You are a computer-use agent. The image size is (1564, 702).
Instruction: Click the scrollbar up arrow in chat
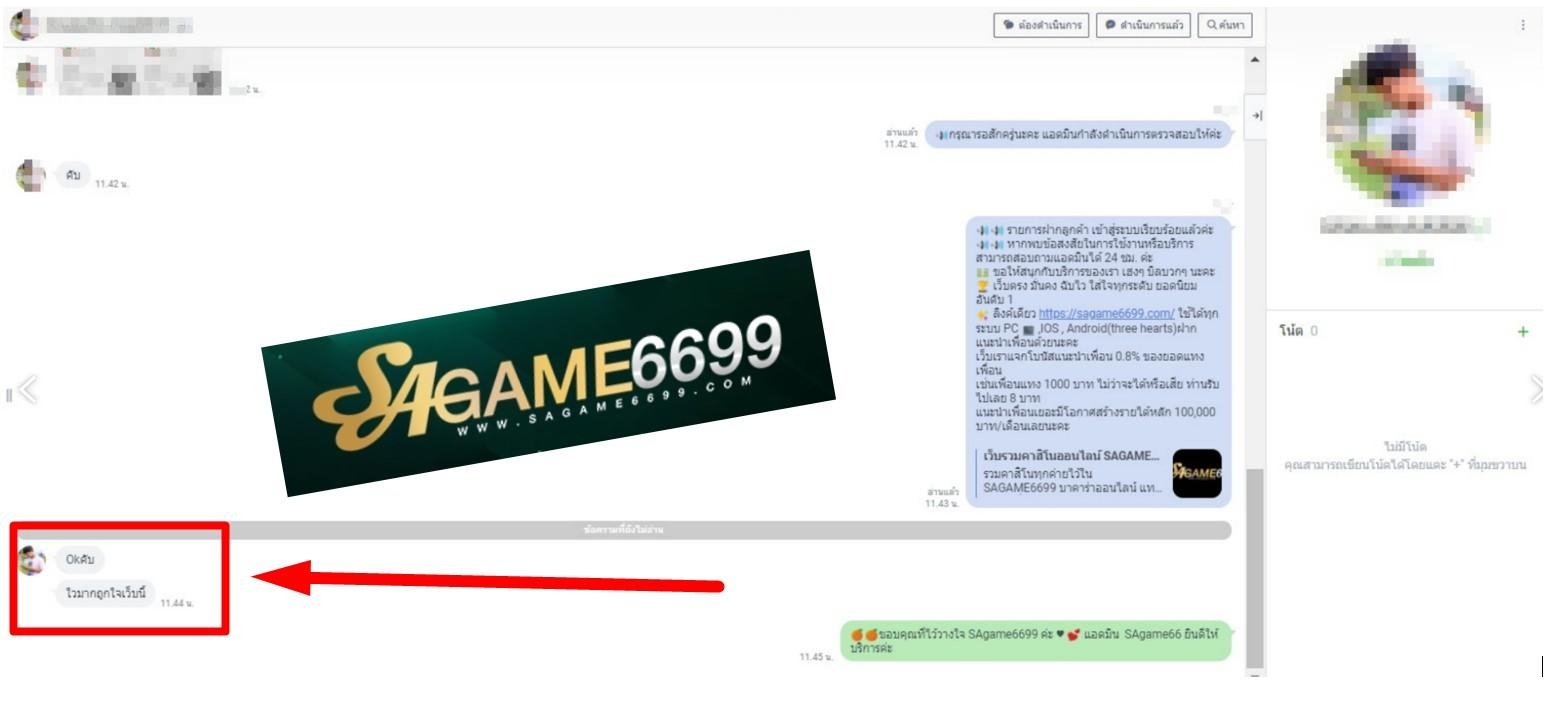pos(1256,60)
